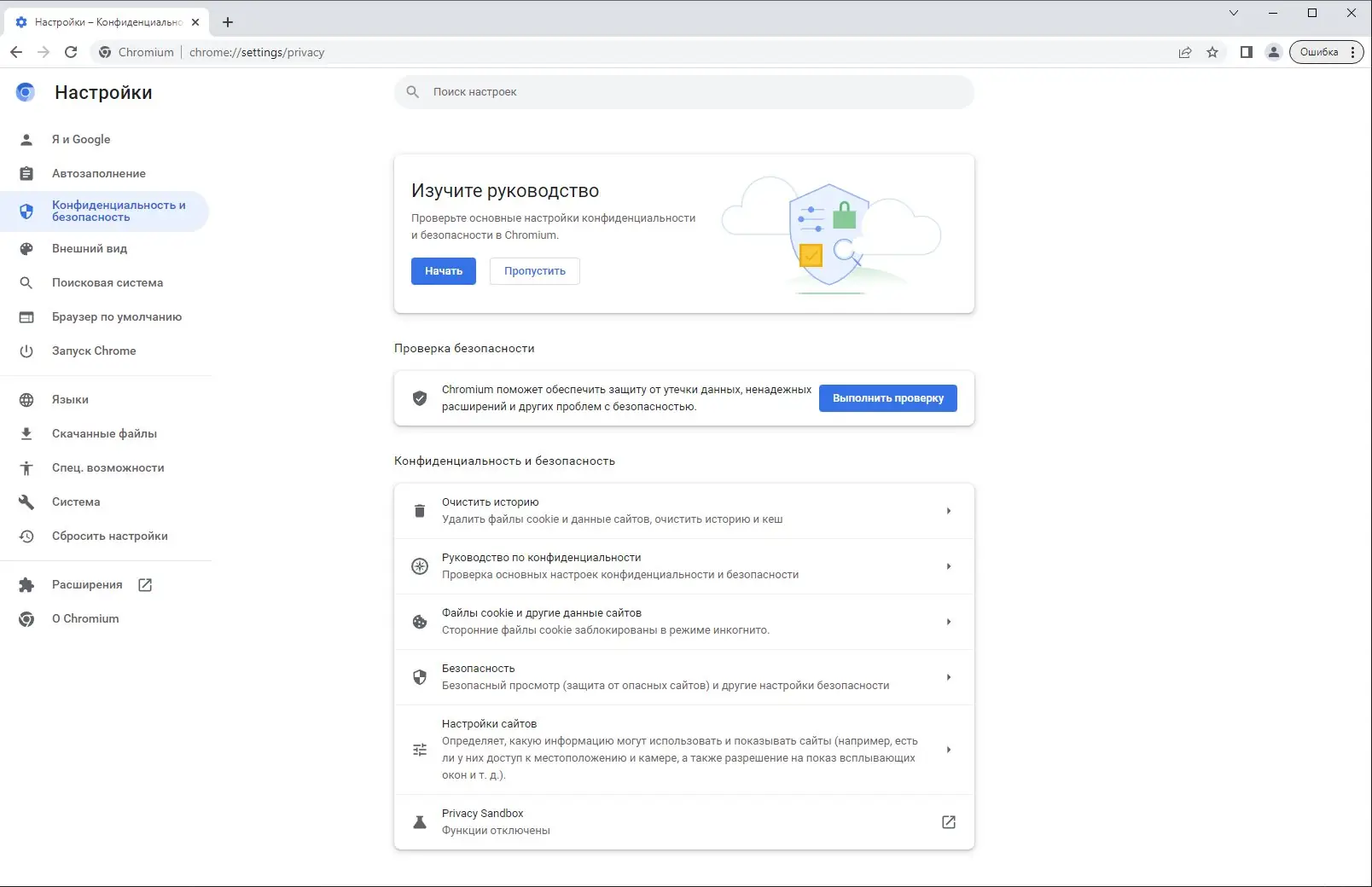Click the trash icon next to Очистить историю
This screenshot has width=1372, height=887.
(419, 510)
